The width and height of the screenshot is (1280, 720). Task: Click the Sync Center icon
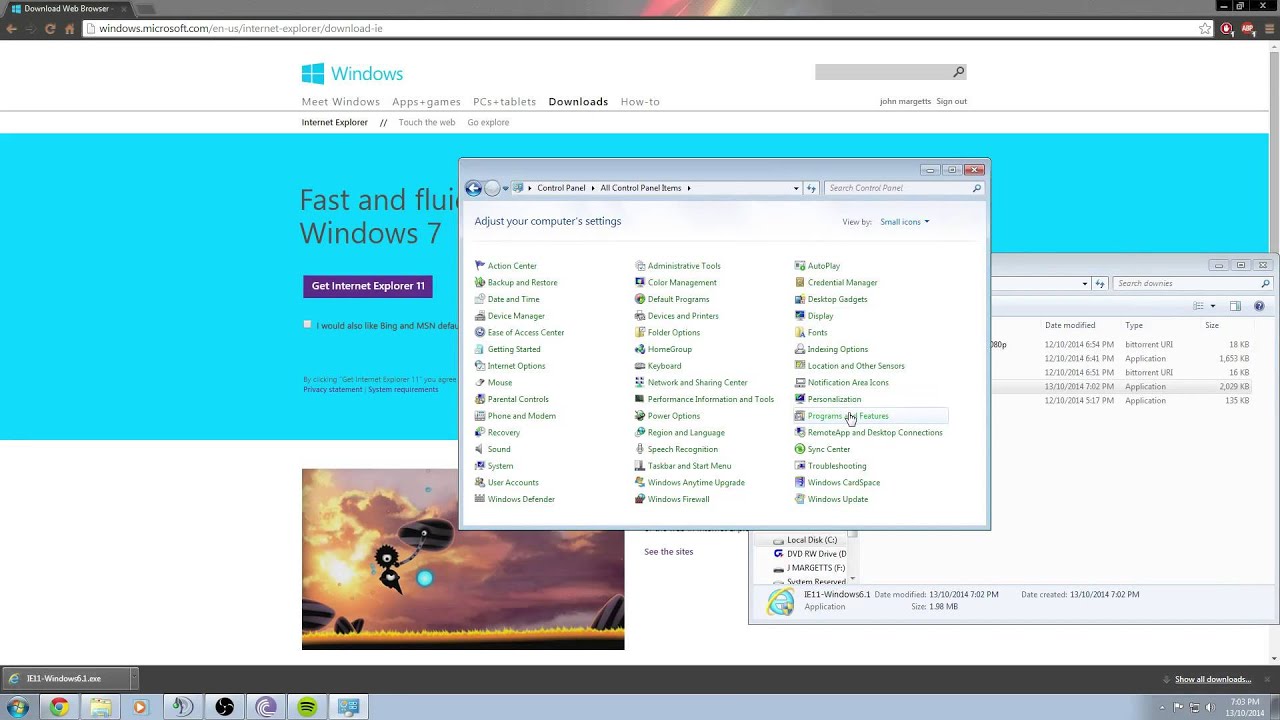(800, 449)
